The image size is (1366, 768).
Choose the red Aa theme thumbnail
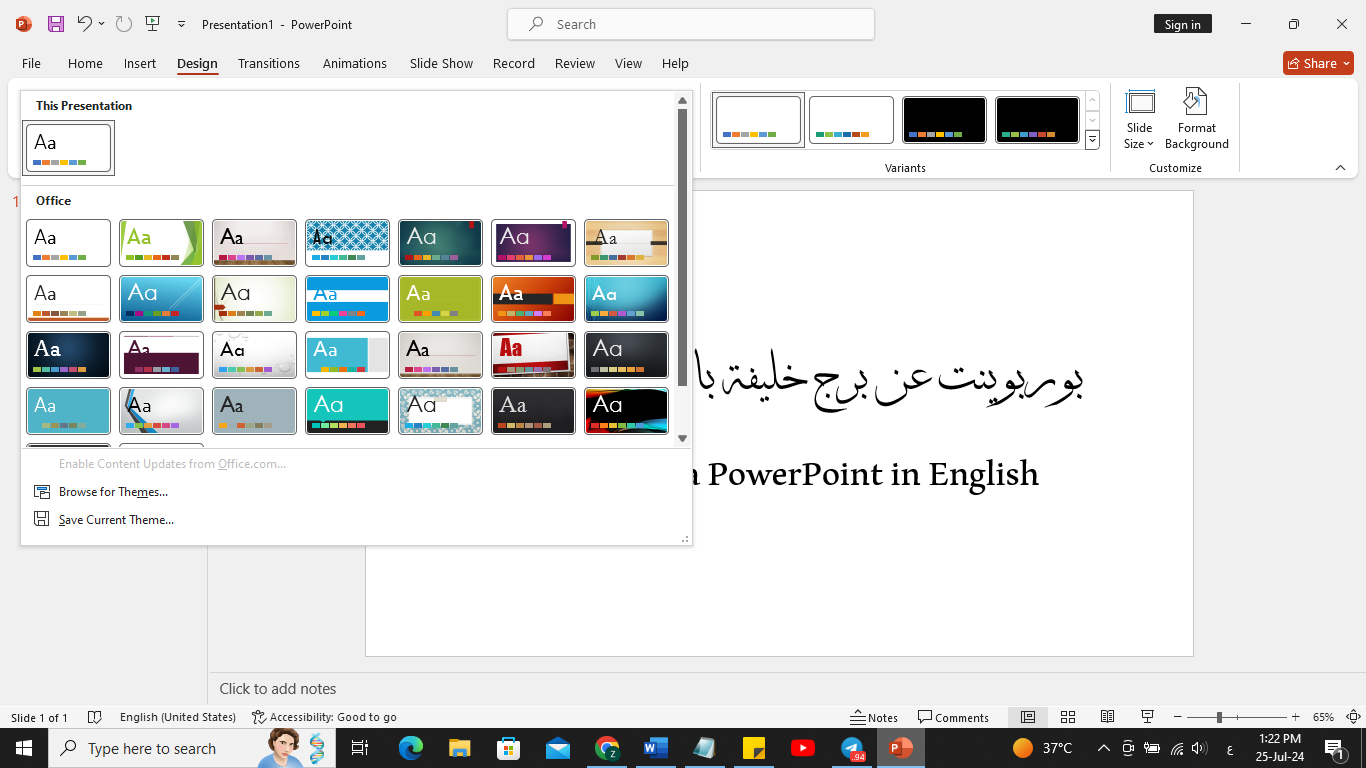[x=533, y=355]
